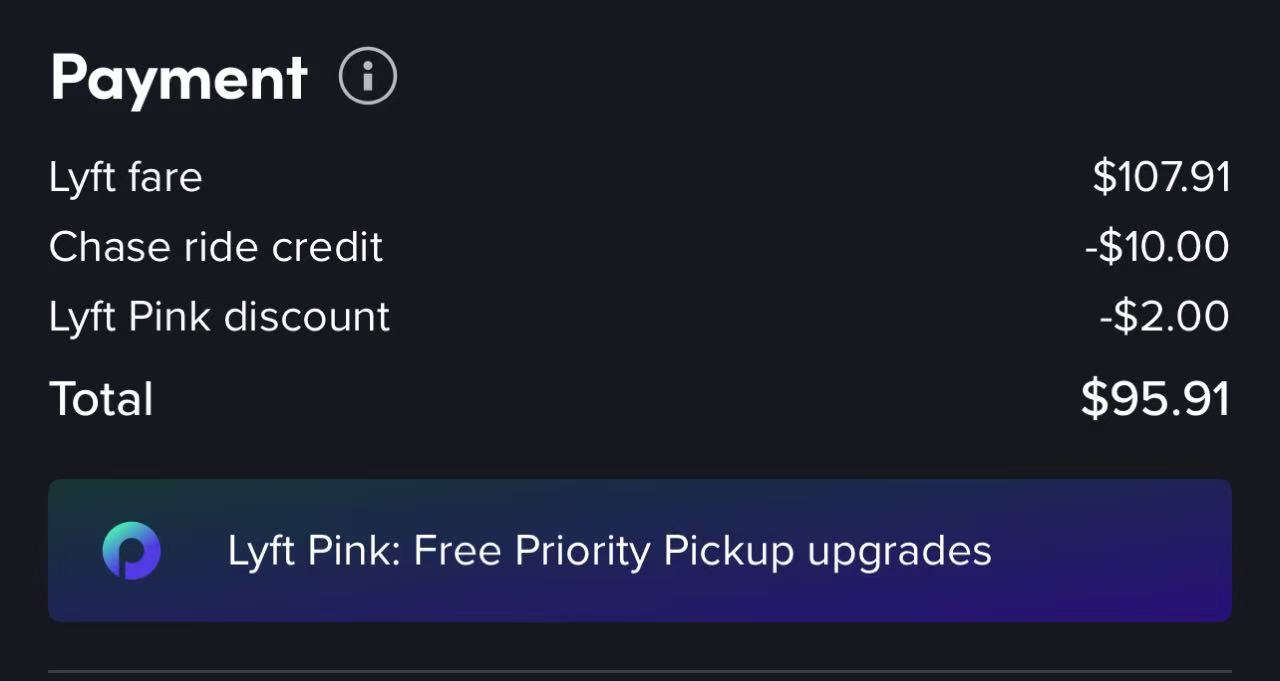The height and width of the screenshot is (681, 1280).
Task: Select the Lyft Pink discount label
Action: pos(219,317)
